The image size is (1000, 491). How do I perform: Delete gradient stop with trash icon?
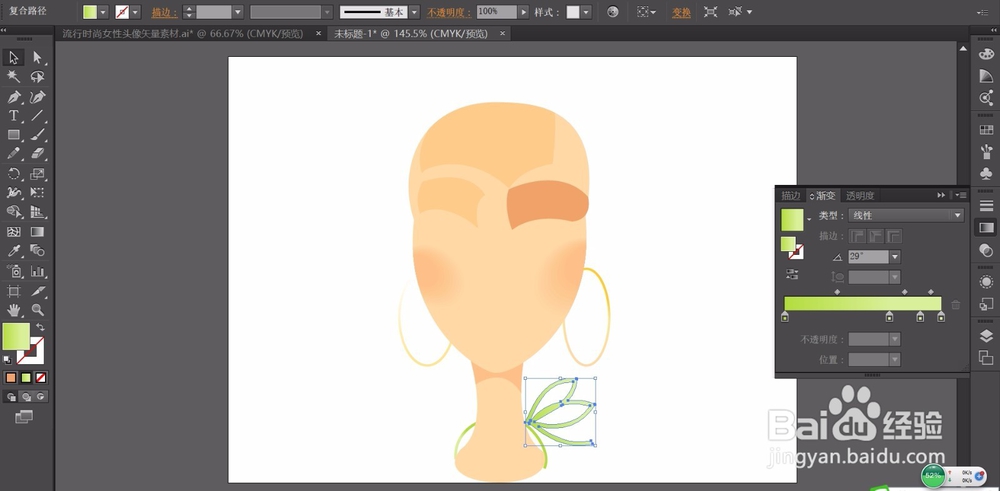pos(955,305)
